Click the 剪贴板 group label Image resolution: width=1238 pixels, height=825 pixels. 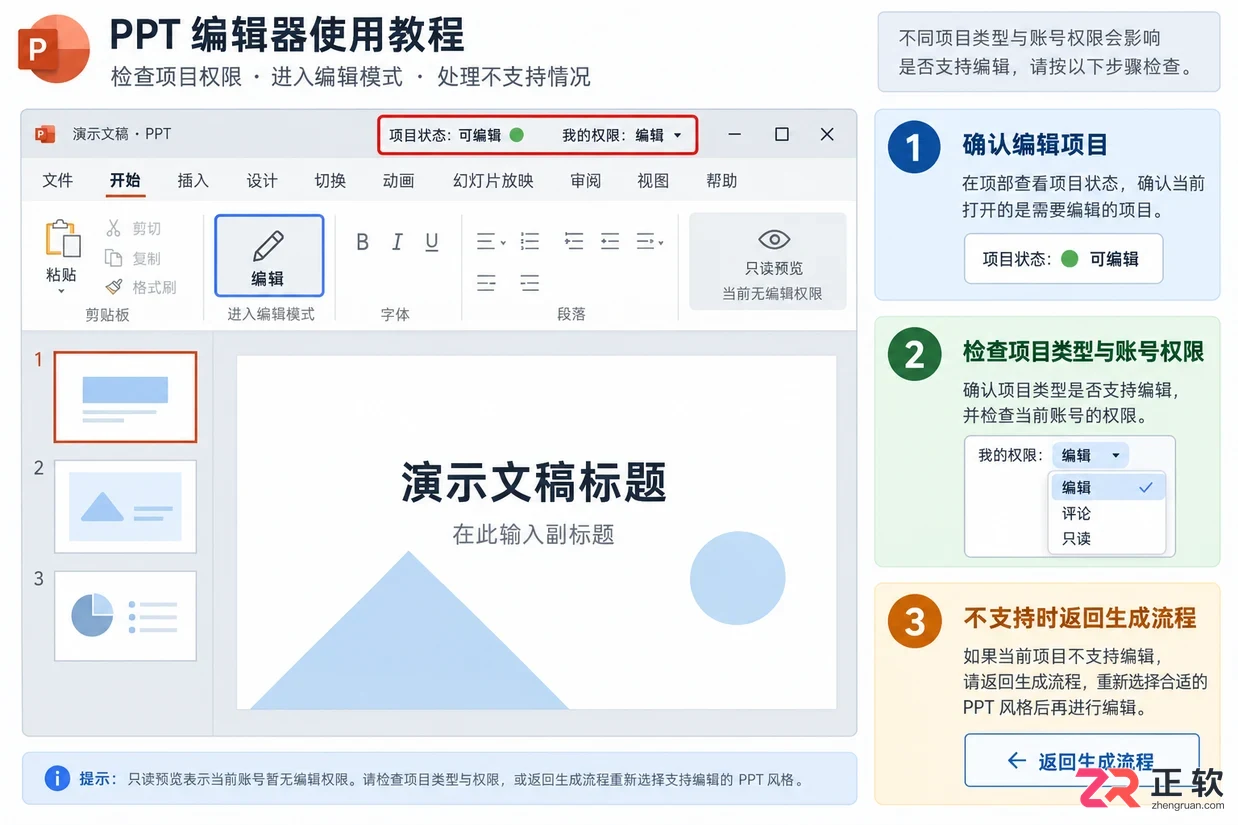pyautogui.click(x=107, y=314)
